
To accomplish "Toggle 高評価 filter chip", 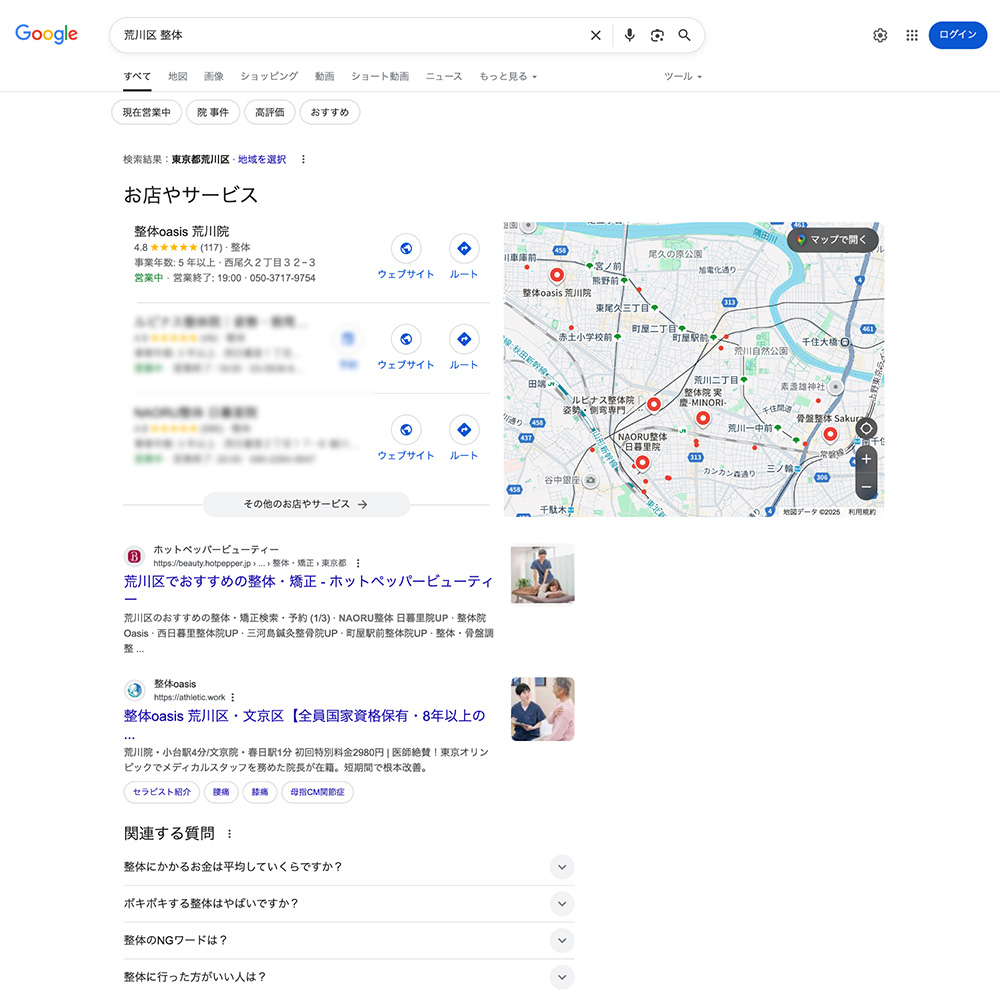I will click(x=270, y=112).
